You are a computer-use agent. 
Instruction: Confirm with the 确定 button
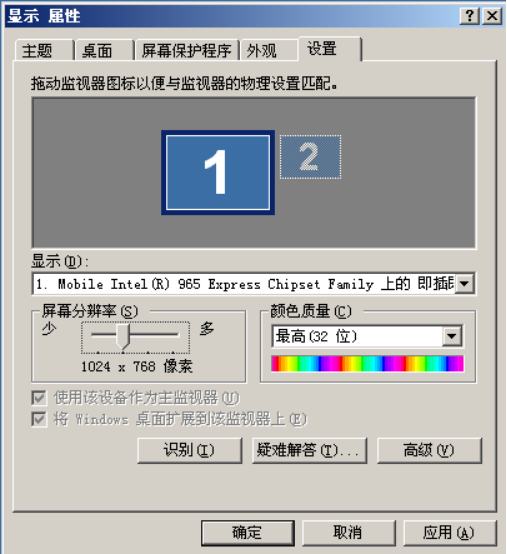click(x=248, y=532)
